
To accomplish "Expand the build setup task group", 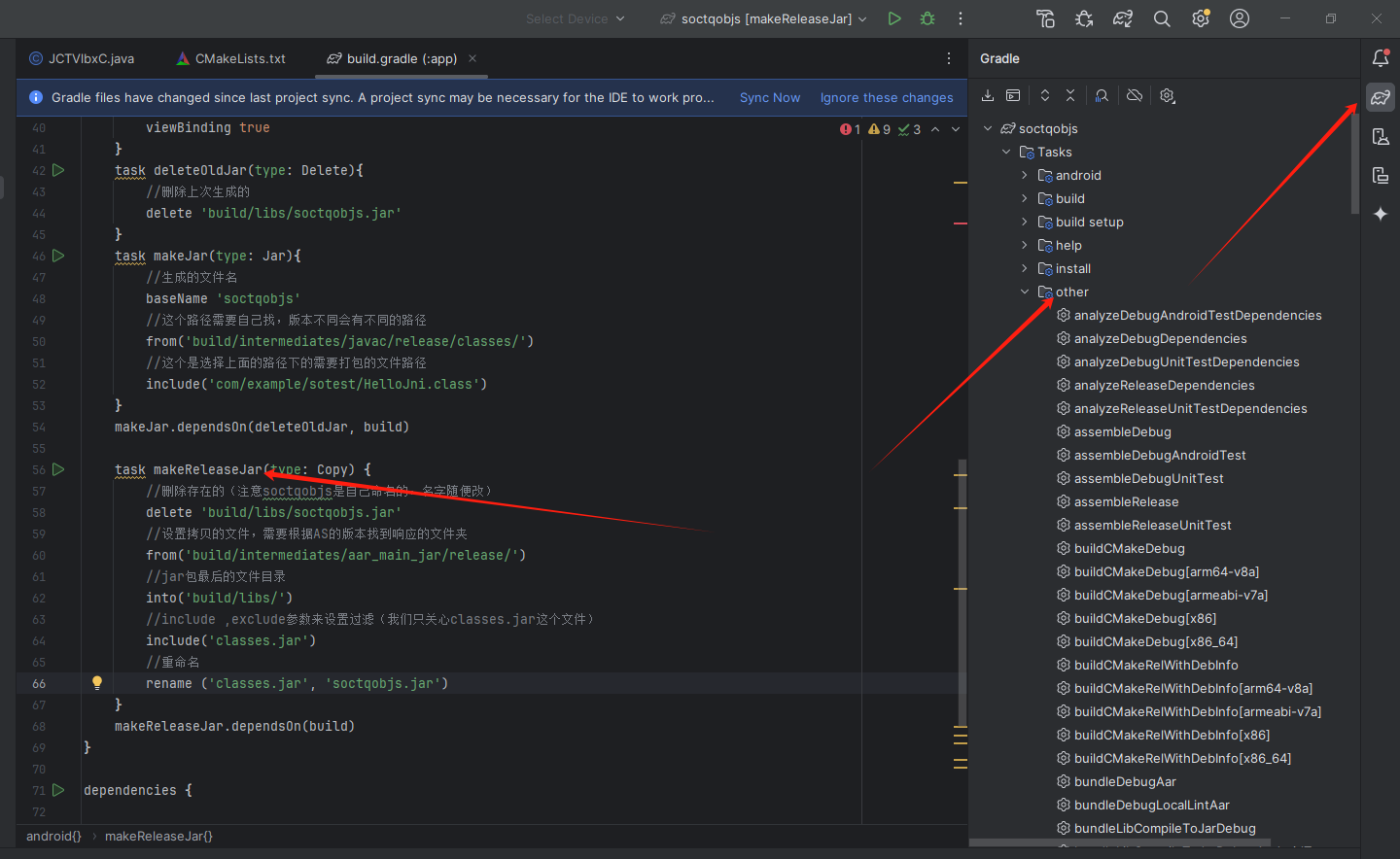I will 1025,222.
